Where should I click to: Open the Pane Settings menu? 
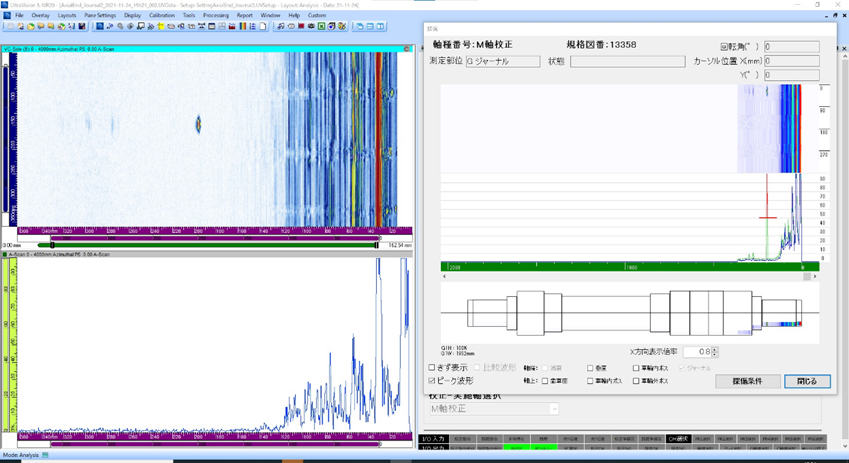(100, 15)
